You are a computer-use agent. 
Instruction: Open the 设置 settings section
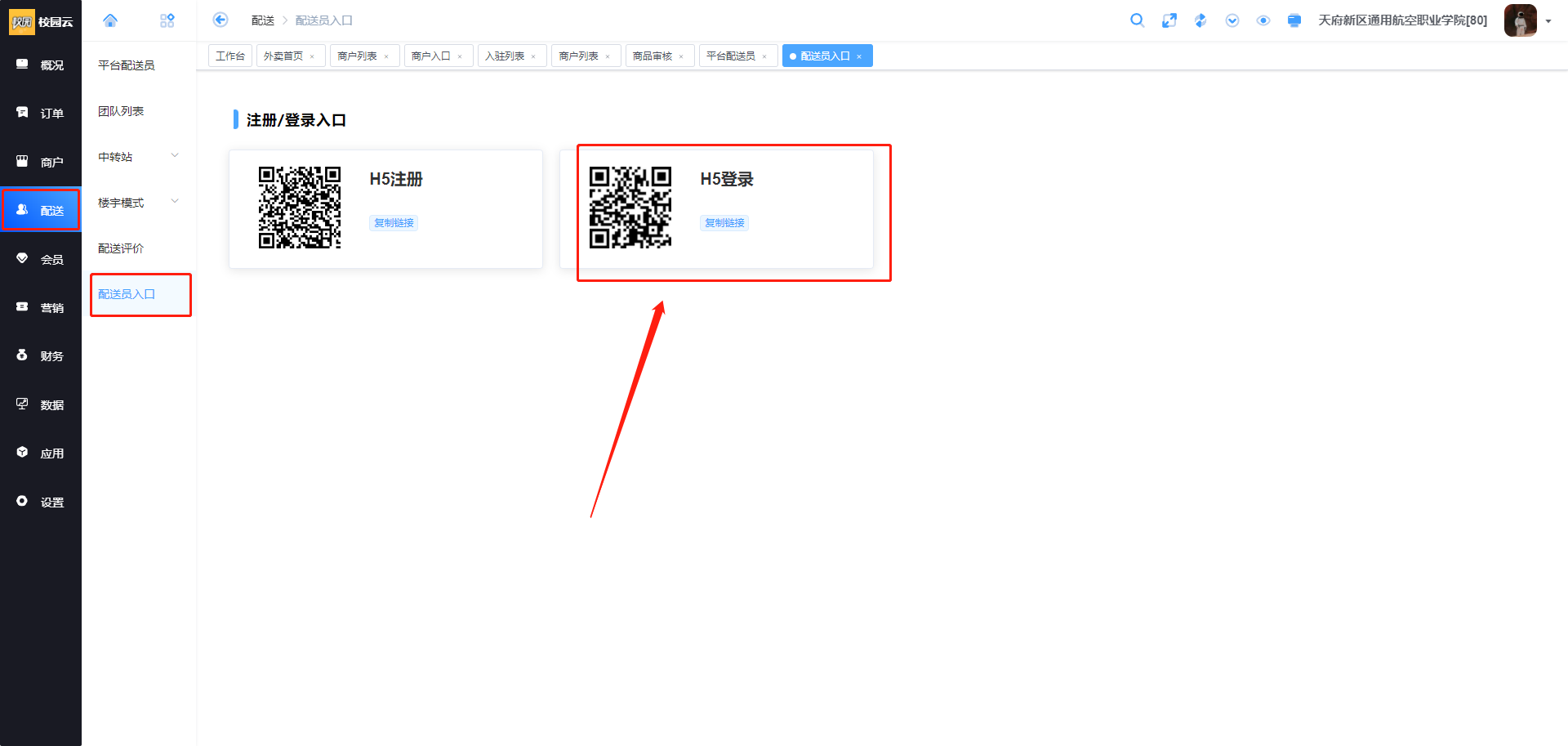tap(41, 502)
